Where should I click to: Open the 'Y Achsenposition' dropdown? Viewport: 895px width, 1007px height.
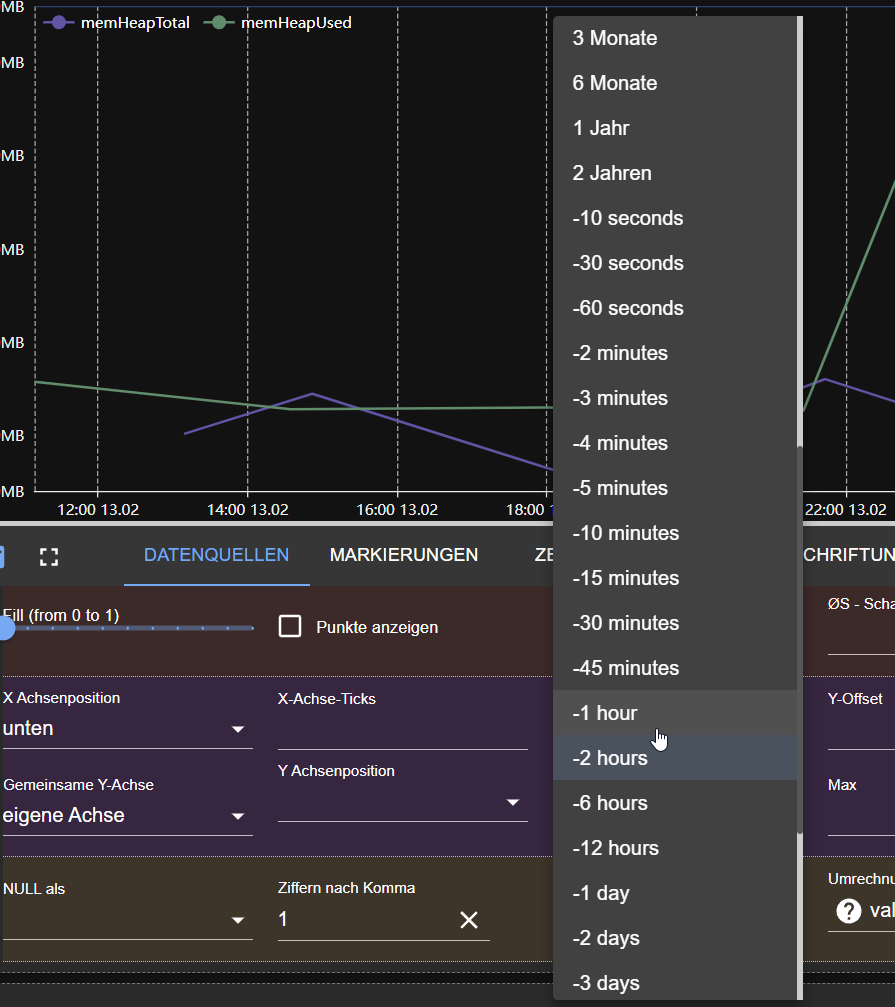513,802
